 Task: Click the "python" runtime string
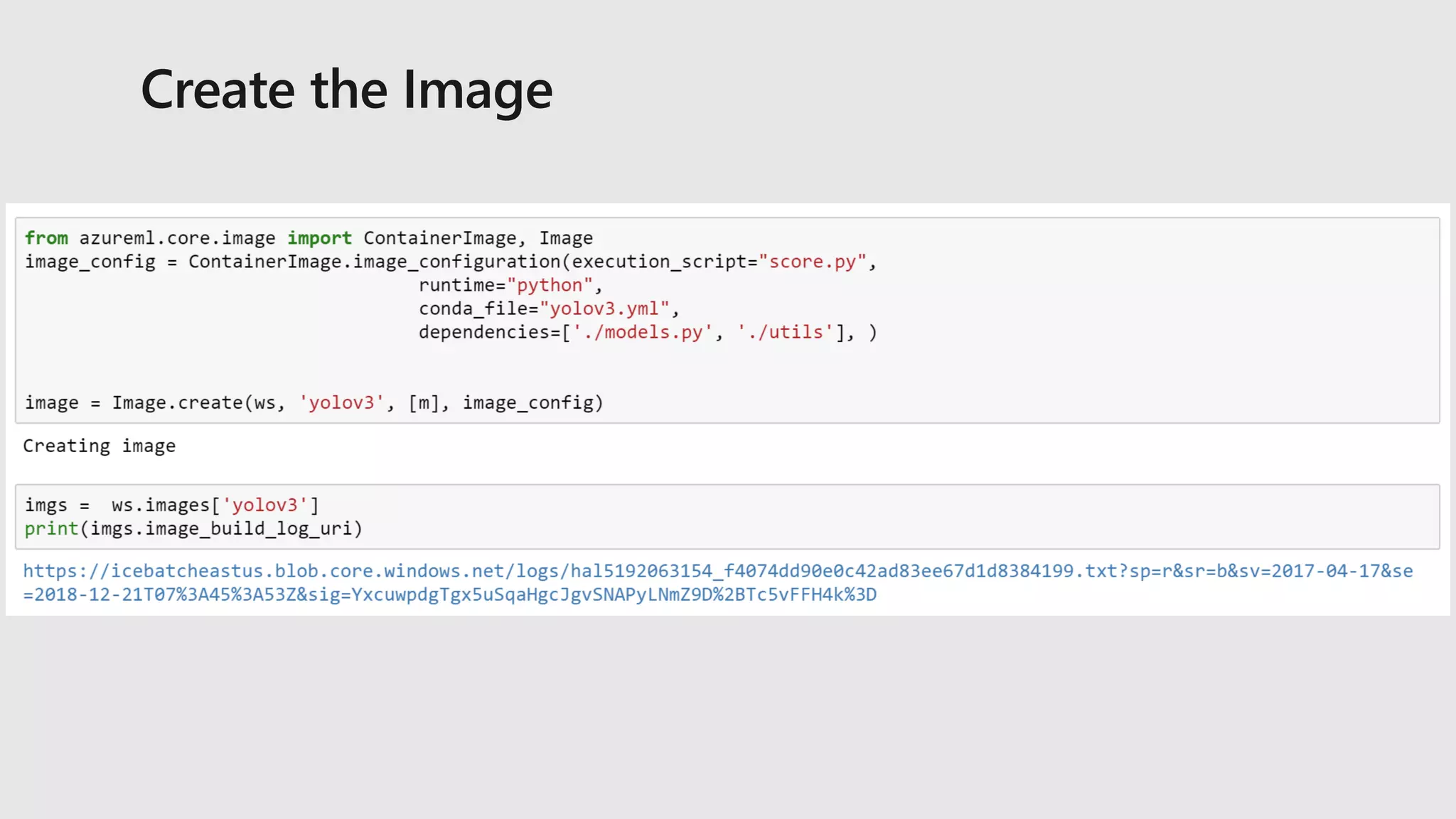tap(550, 285)
